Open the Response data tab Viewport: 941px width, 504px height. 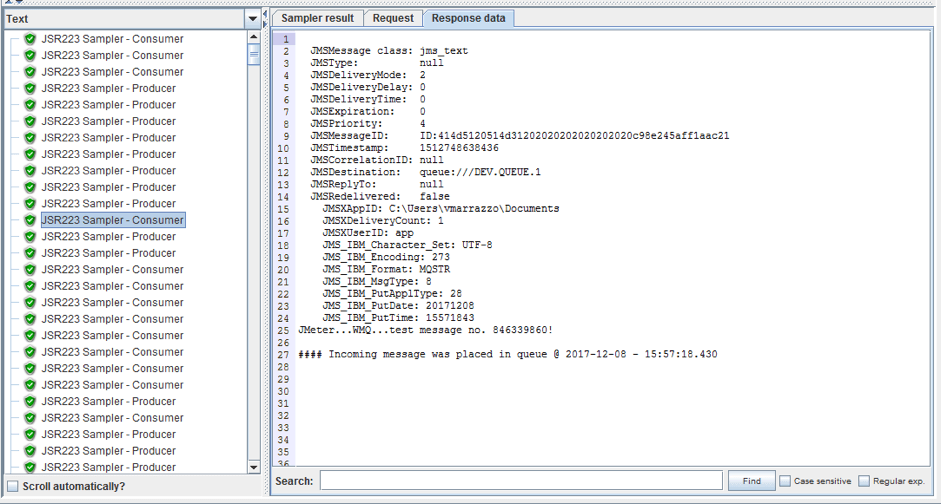tap(469, 18)
